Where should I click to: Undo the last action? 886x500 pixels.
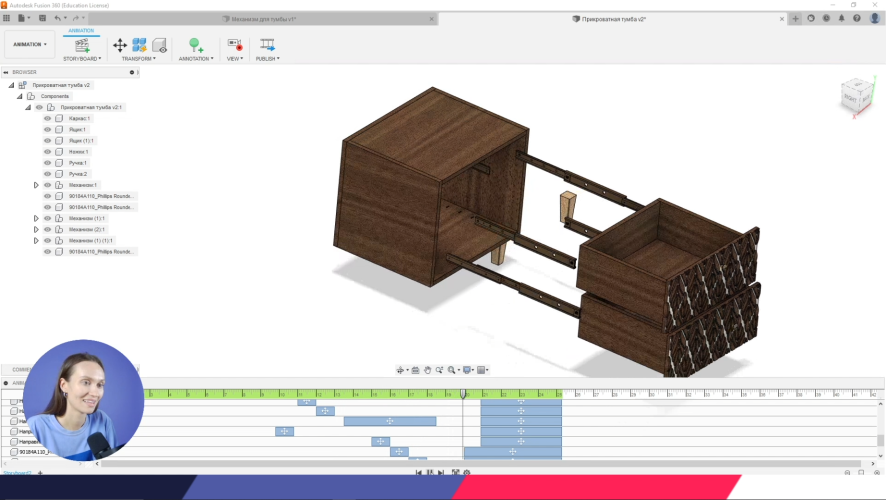click(58, 18)
